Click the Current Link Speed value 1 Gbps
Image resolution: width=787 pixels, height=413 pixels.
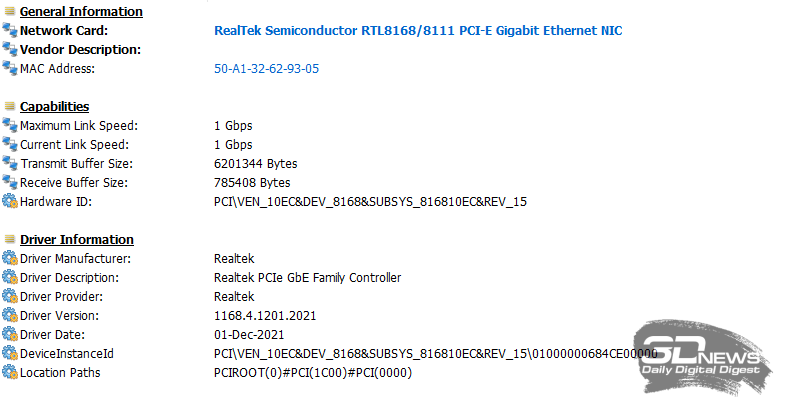pyautogui.click(x=233, y=145)
